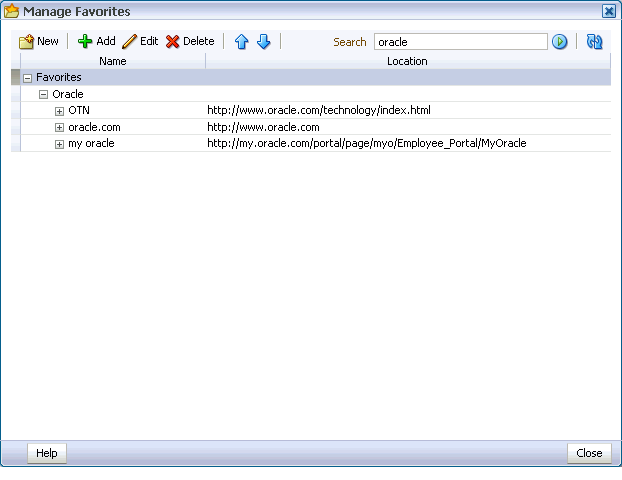622x480 pixels.
Task: Run search with the green arrow icon
Action: pos(560,42)
